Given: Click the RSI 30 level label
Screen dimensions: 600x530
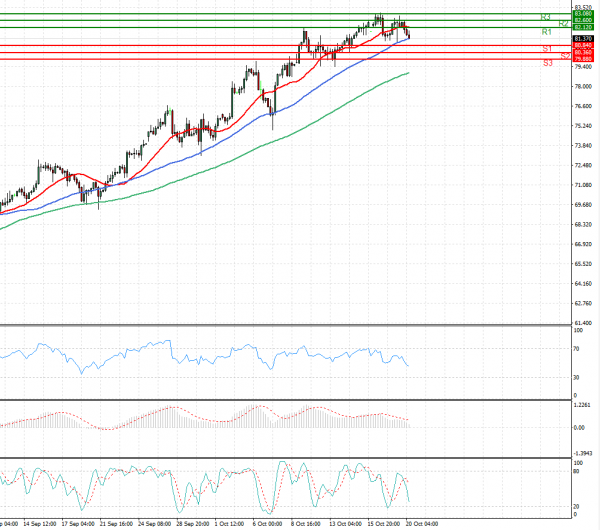Looking at the screenshot, I should tap(576, 377).
